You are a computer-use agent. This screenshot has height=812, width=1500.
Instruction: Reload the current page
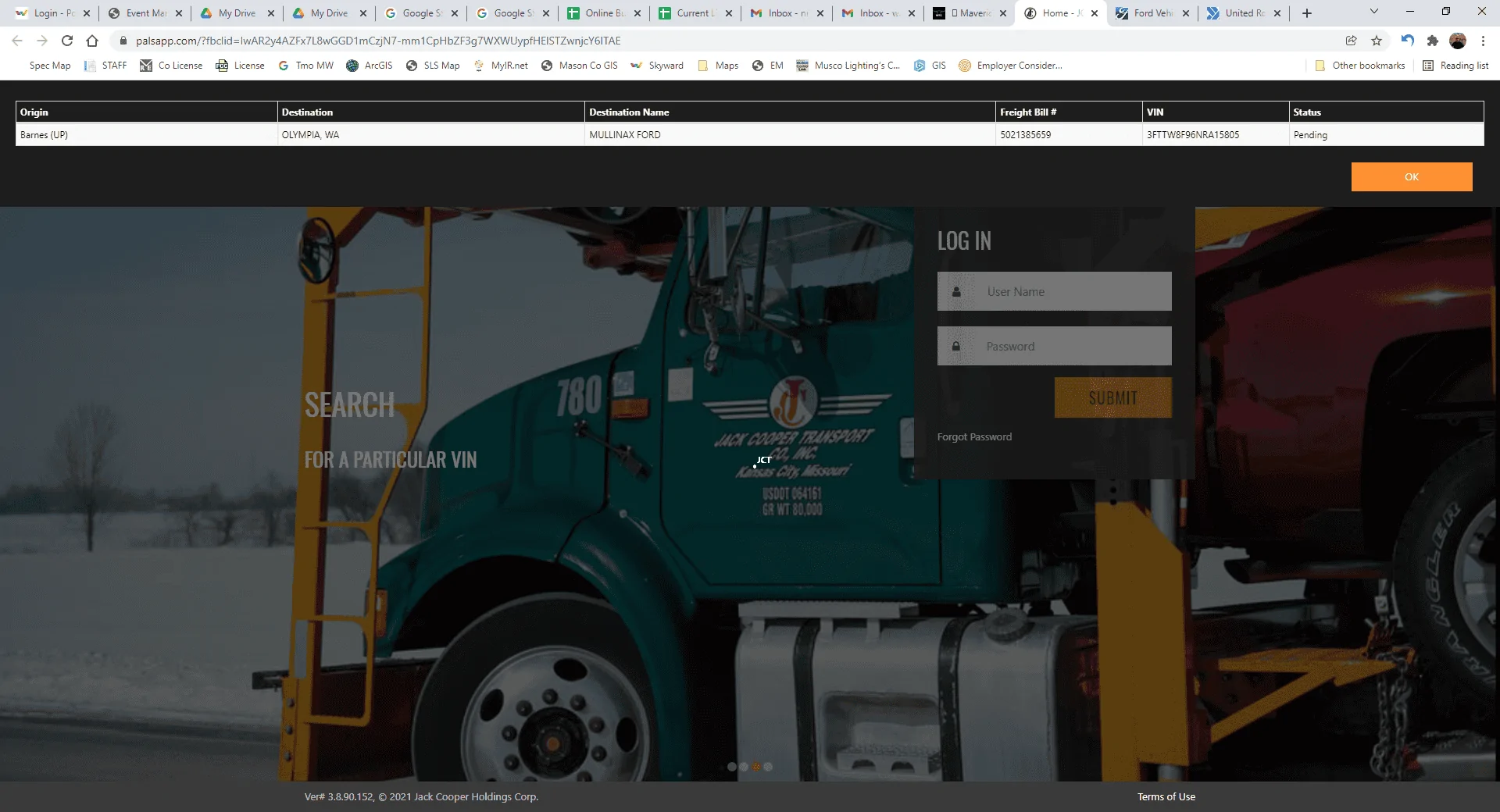point(67,41)
